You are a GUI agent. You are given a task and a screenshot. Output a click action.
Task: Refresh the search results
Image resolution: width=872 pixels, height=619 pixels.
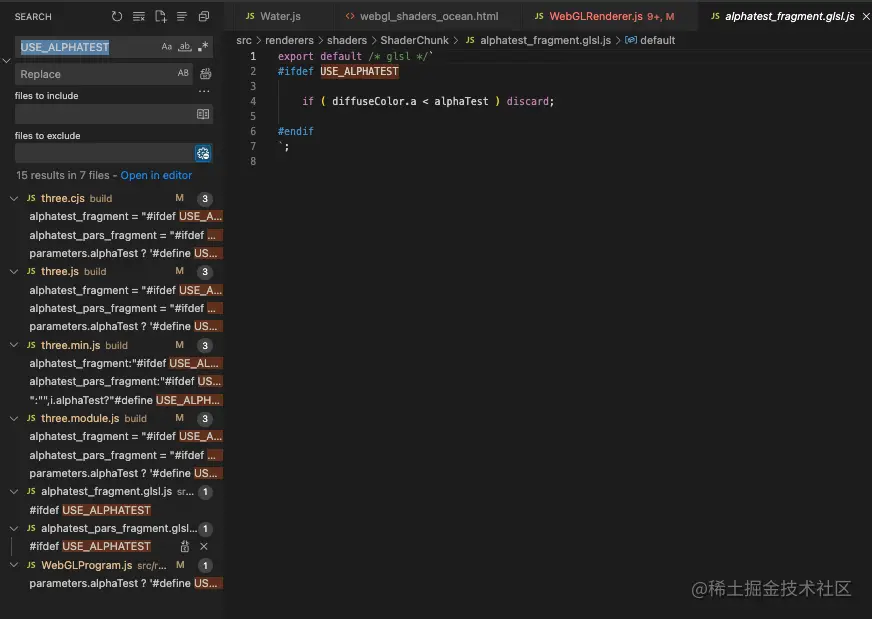pos(117,17)
